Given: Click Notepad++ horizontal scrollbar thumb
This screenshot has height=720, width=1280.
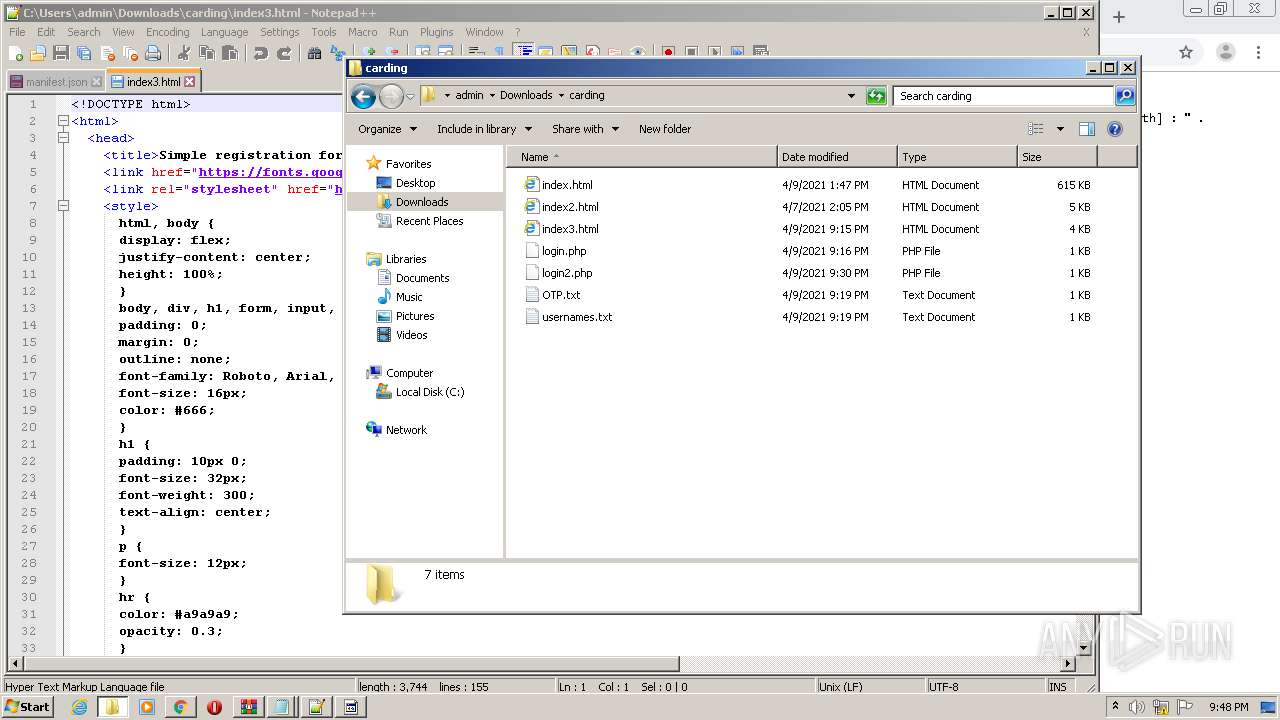Looking at the screenshot, I should tap(351, 664).
